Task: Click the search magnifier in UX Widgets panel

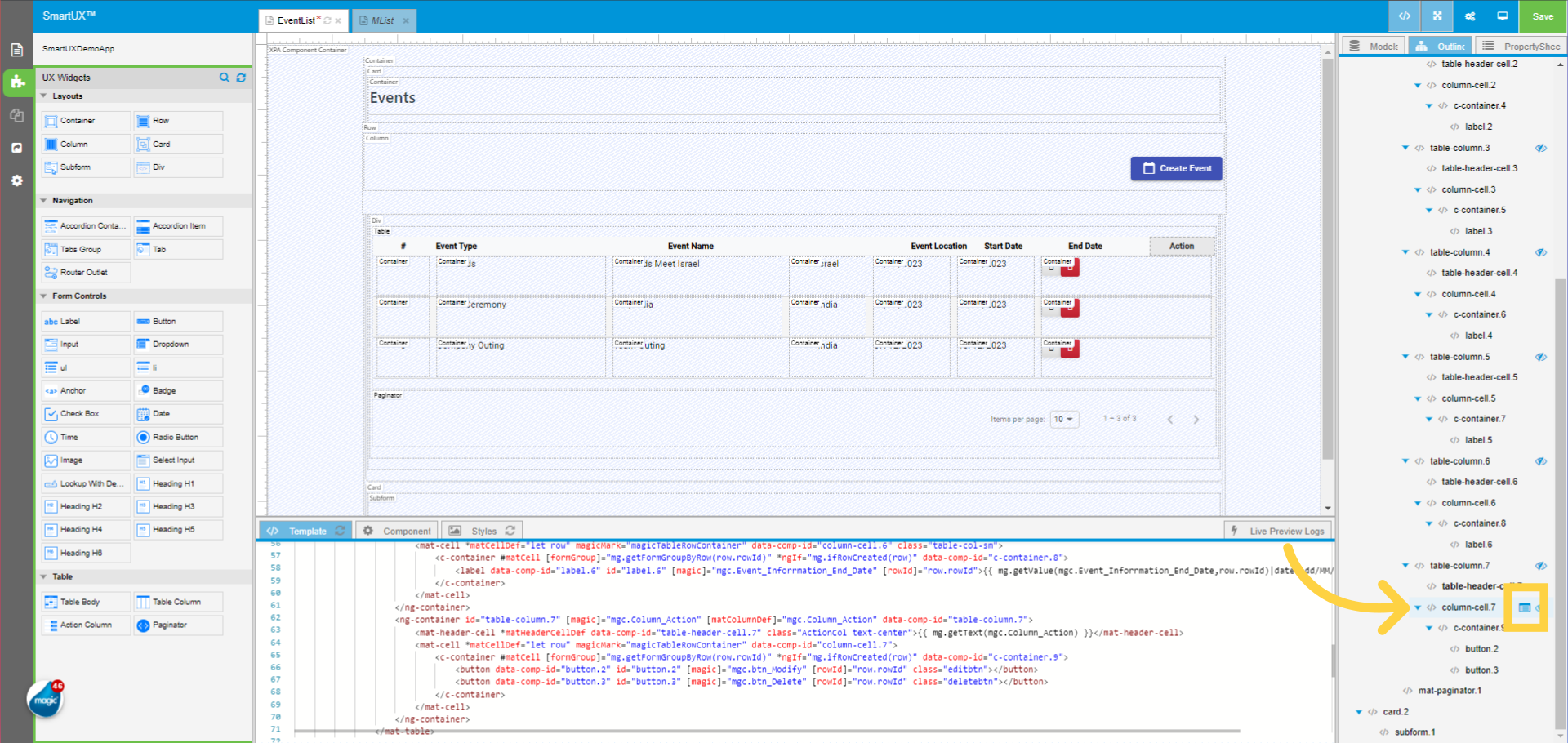Action: coord(225,78)
